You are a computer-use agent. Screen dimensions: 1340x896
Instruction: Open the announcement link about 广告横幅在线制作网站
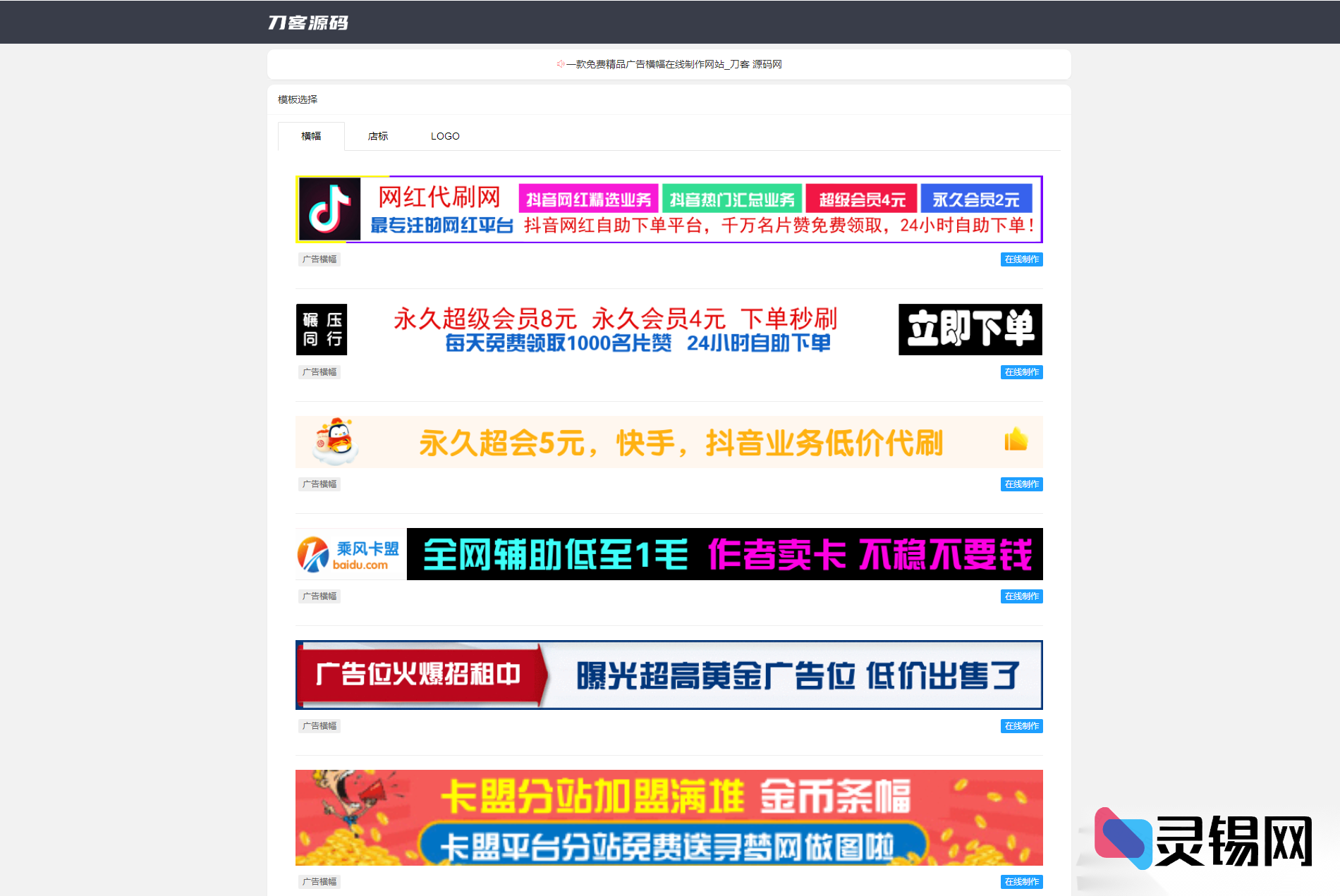(674, 64)
